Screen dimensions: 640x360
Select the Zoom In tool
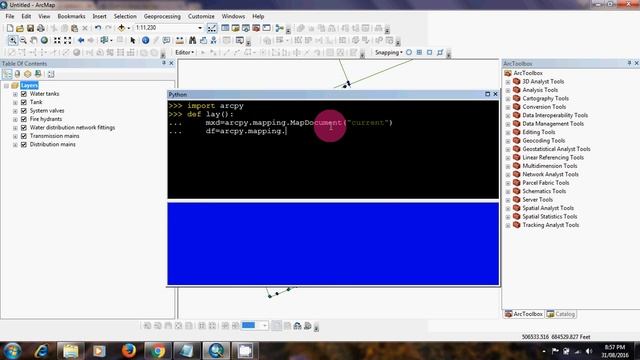[x=13, y=40]
